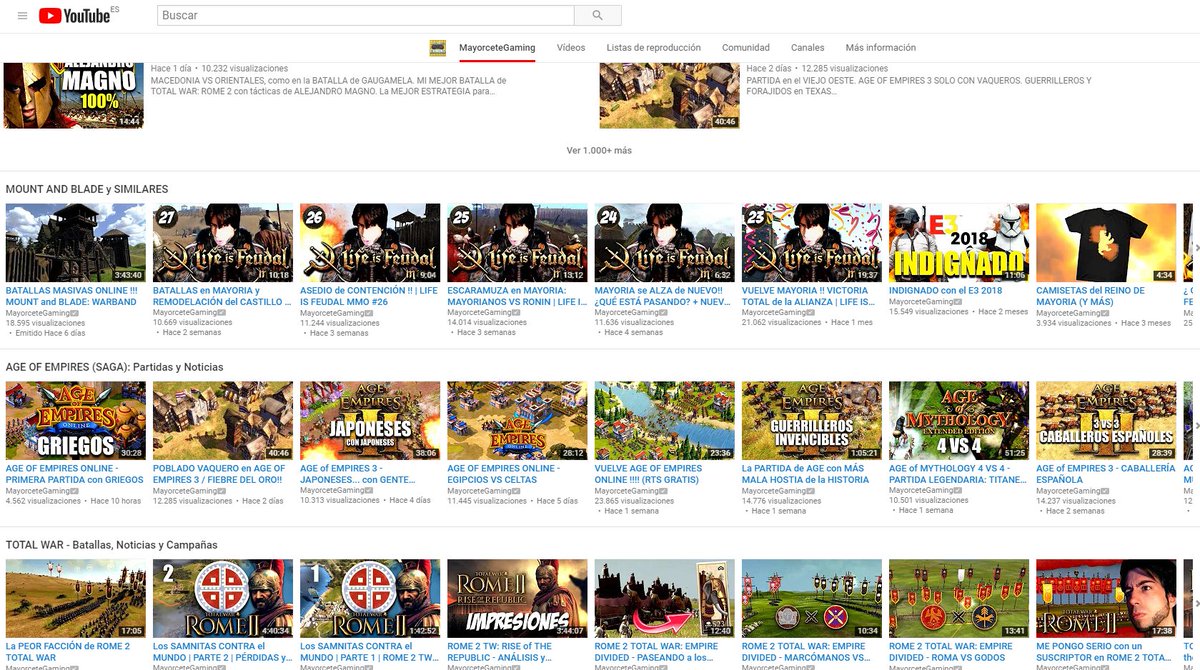Image resolution: width=1200 pixels, height=670 pixels.
Task: Click MayorceteGaming under Batallas Masivas Online video
Action: pyautogui.click(x=40, y=312)
